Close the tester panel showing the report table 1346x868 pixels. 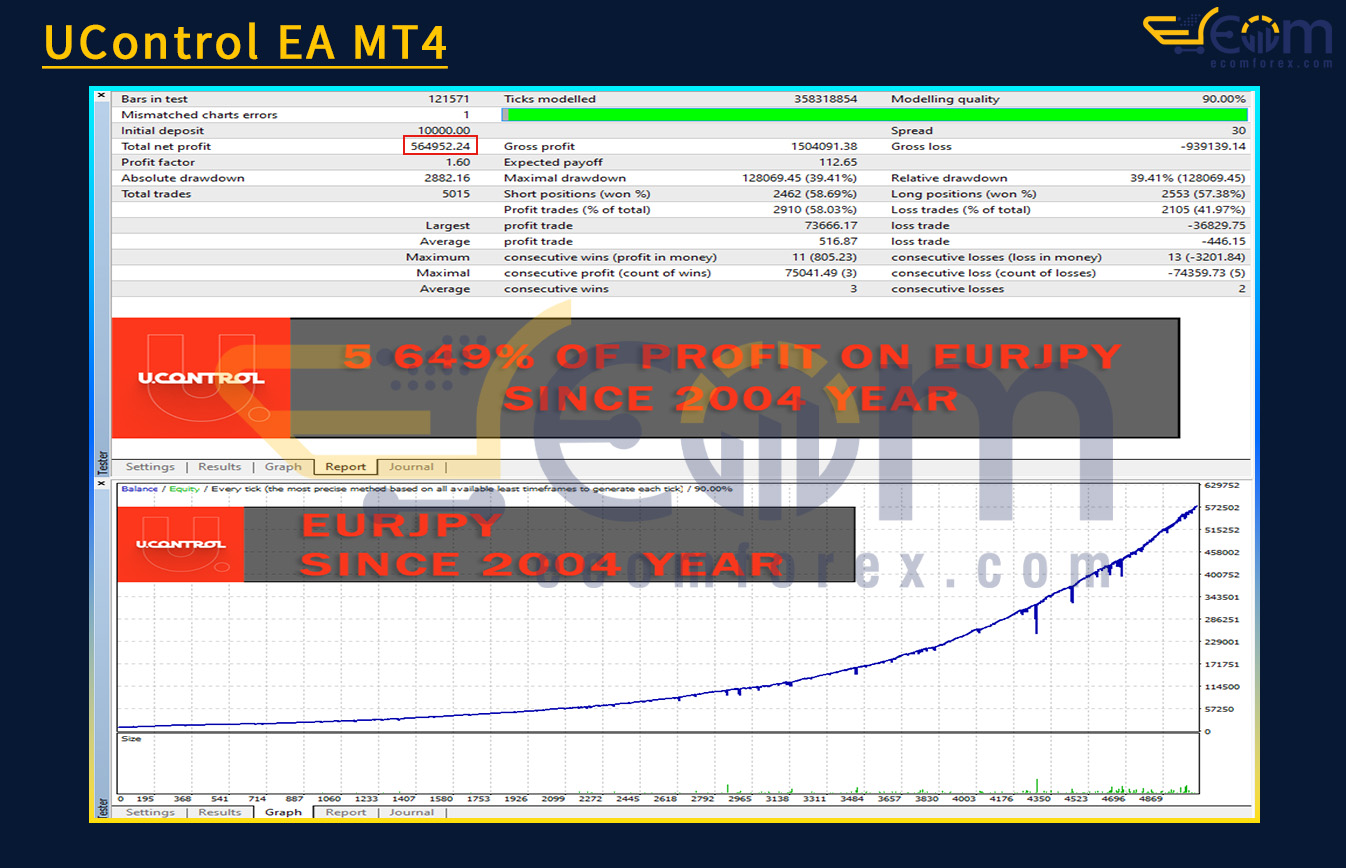[101, 96]
